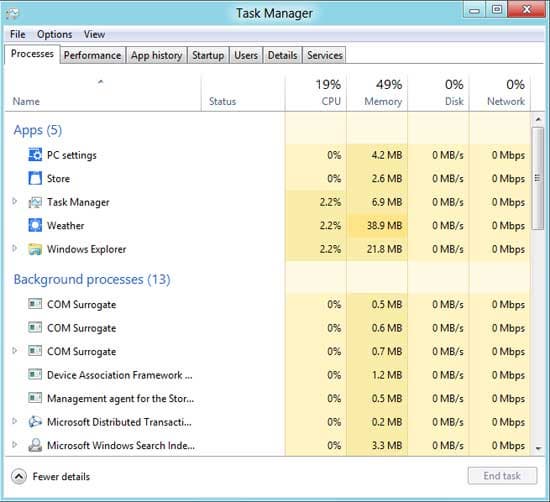Switch to the App history tab
The image size is (550, 502).
pos(156,55)
